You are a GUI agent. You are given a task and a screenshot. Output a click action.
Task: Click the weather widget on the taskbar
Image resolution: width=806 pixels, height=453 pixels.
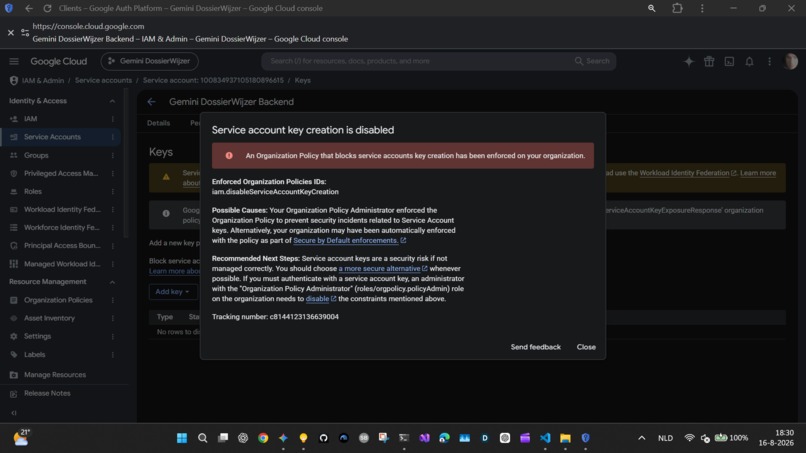tap(22, 438)
